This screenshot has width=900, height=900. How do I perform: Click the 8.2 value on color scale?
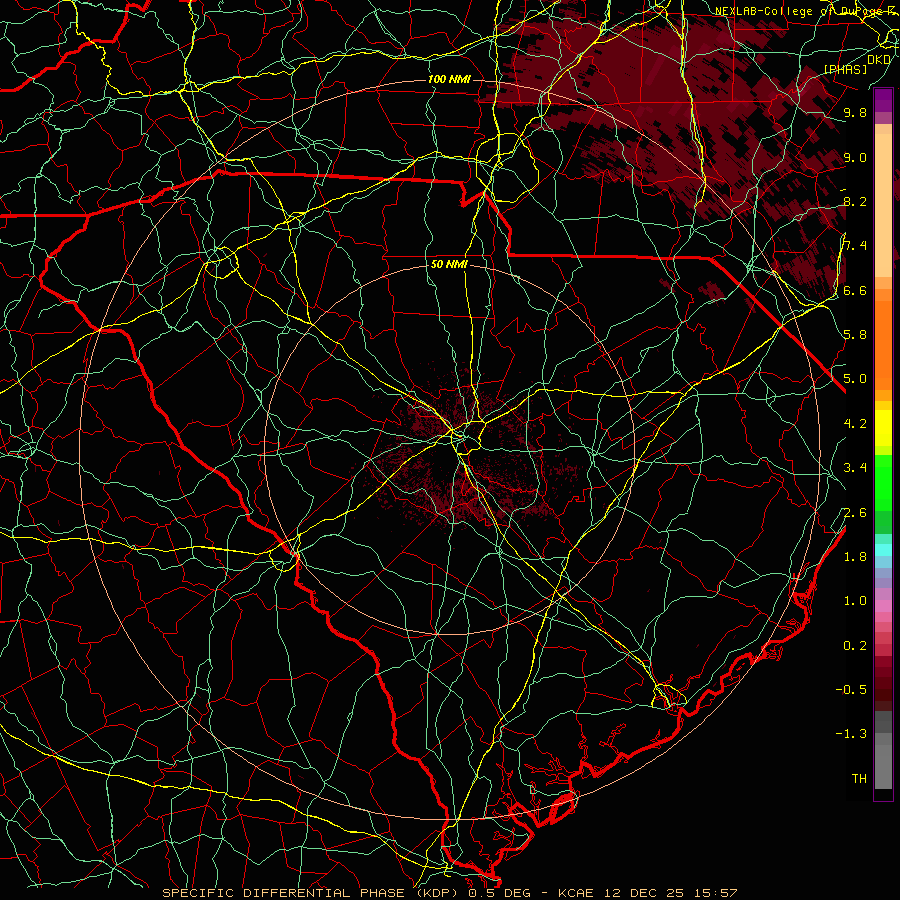(x=855, y=202)
